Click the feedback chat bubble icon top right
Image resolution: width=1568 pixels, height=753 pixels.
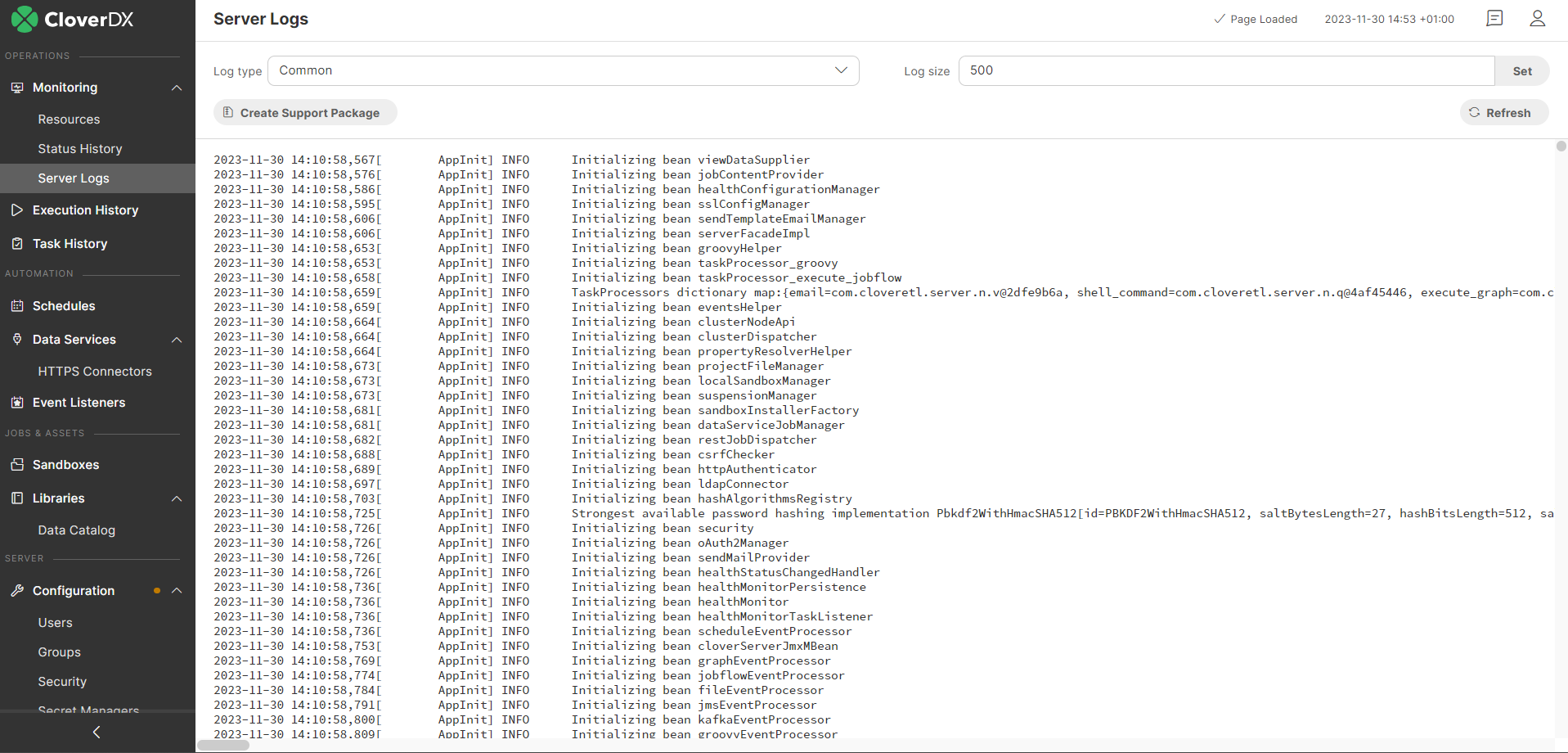[x=1494, y=18]
